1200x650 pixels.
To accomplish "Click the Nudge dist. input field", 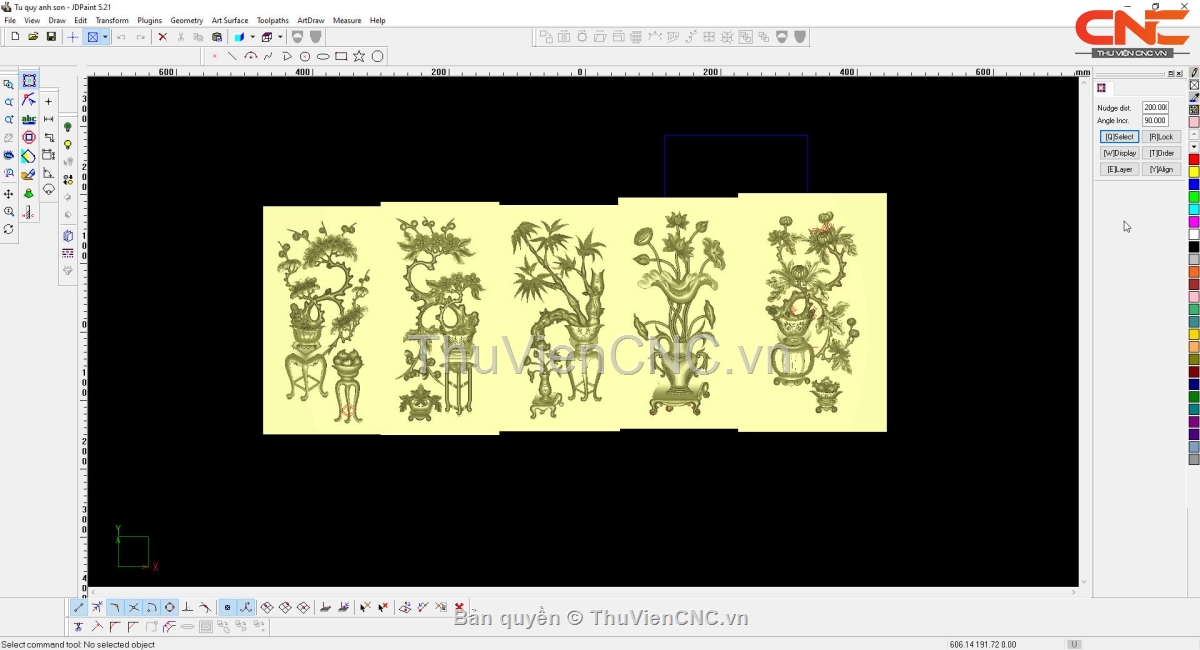I will (1155, 107).
